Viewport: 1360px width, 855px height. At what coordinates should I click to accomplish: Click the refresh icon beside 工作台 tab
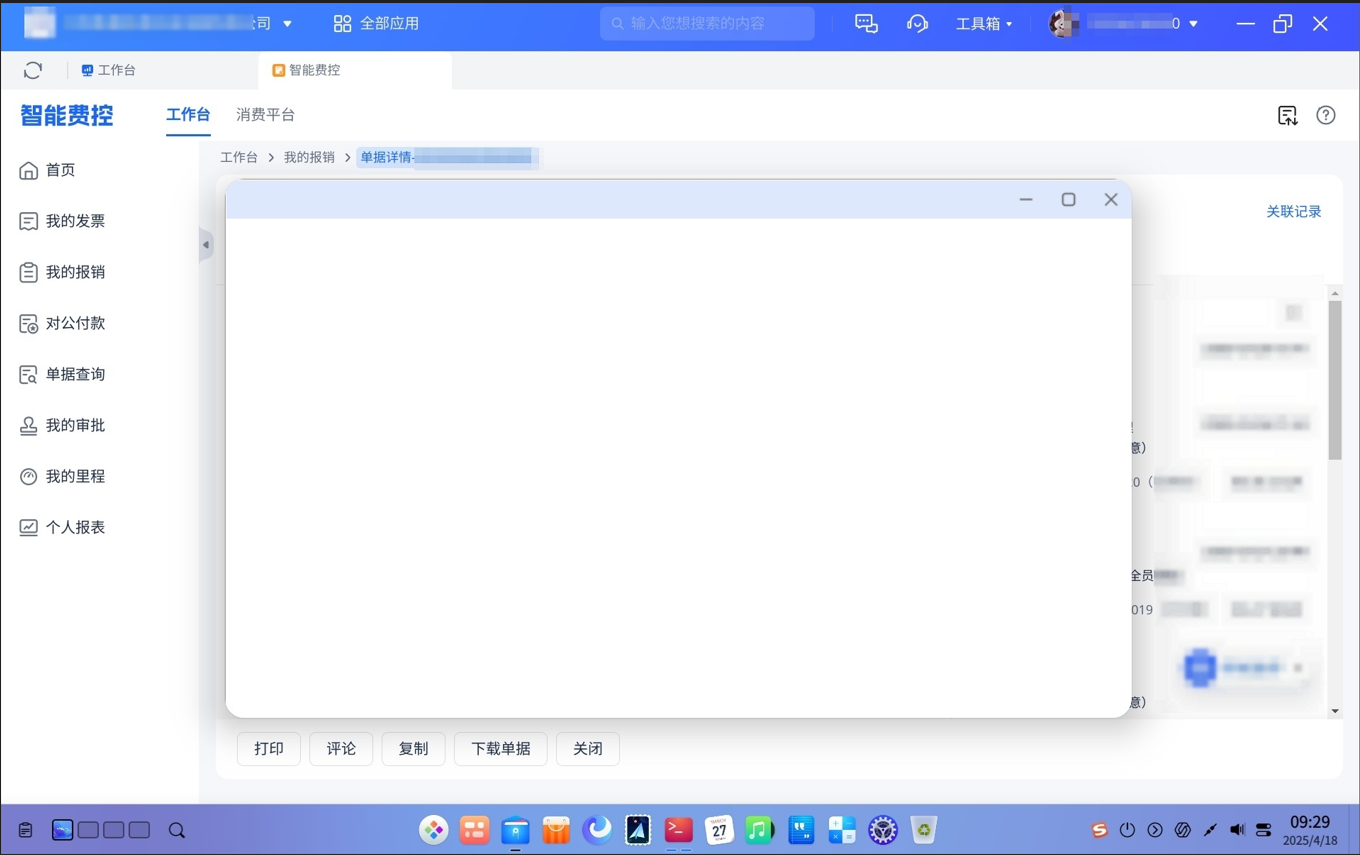point(33,70)
